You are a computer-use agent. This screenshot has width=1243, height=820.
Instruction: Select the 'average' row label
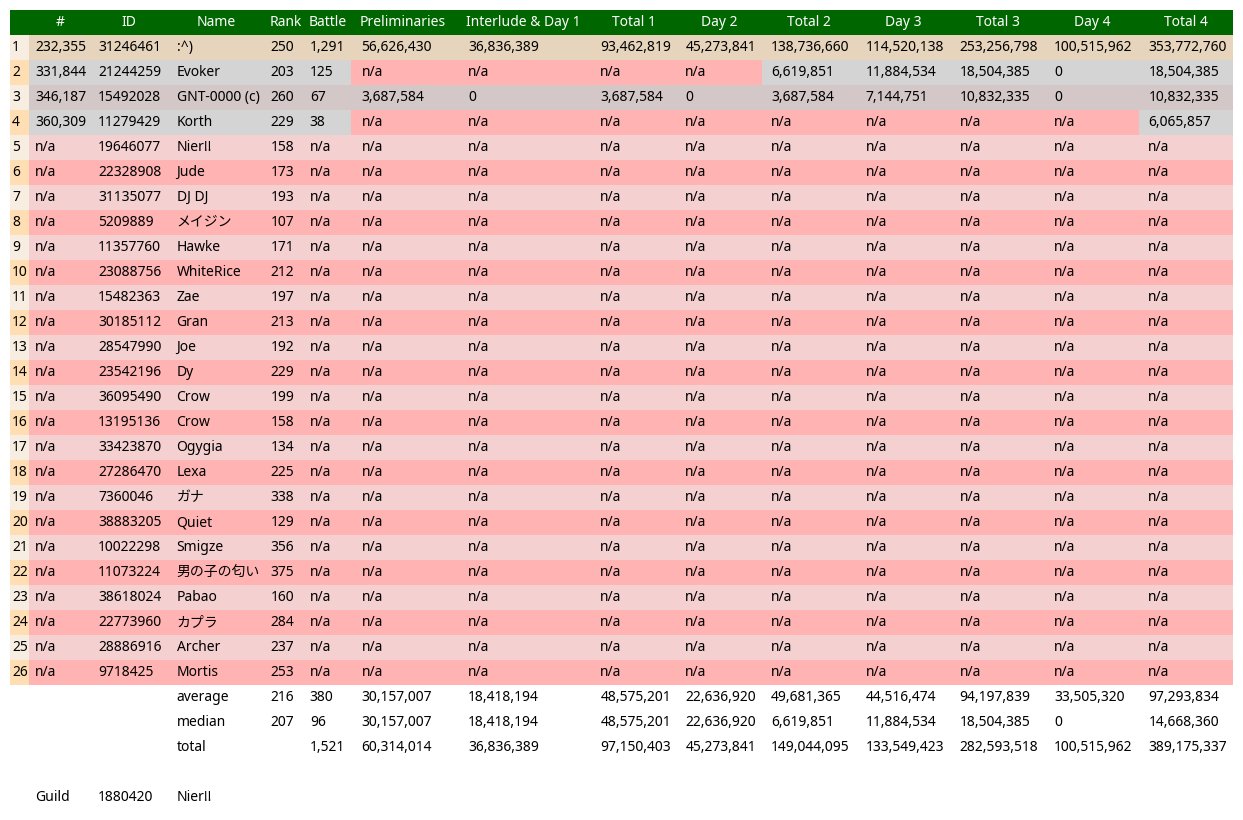pos(202,696)
